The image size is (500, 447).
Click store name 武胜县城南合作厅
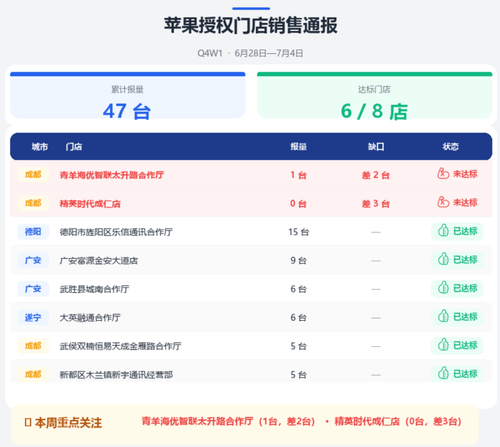94,289
